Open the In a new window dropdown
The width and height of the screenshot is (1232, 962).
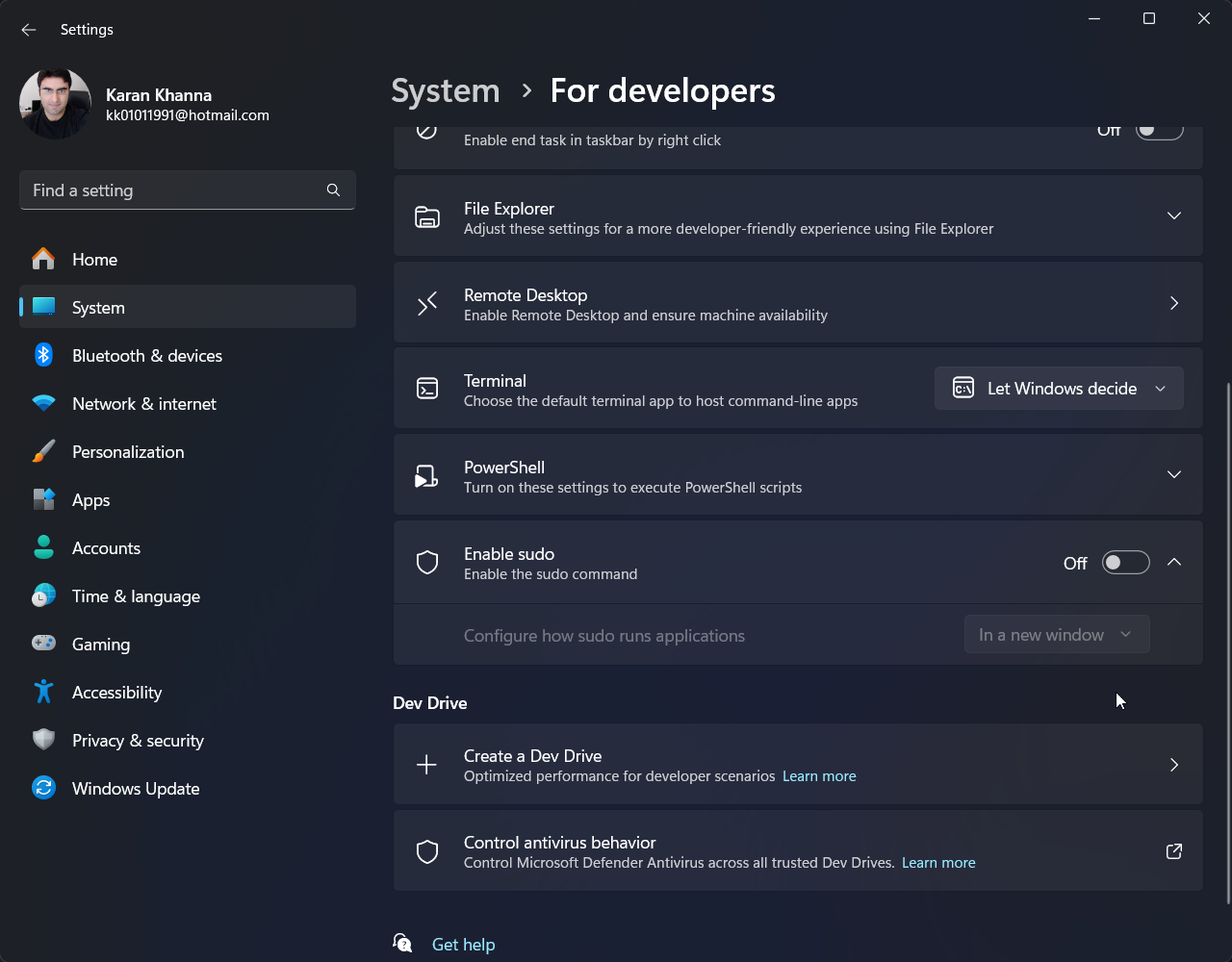point(1057,635)
